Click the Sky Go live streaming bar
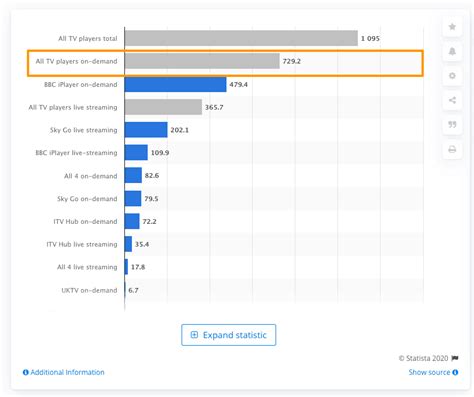The image size is (474, 397). click(146, 130)
